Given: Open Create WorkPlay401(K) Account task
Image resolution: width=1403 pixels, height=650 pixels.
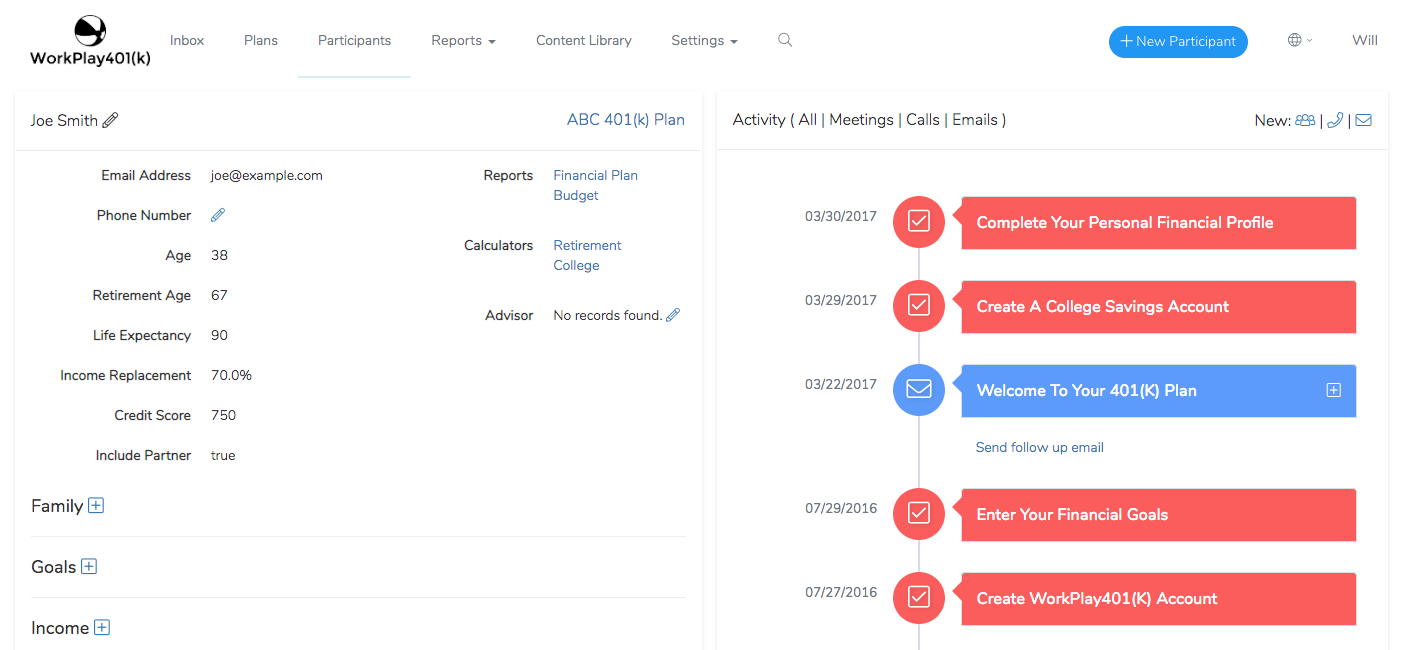Looking at the screenshot, I should (1158, 599).
